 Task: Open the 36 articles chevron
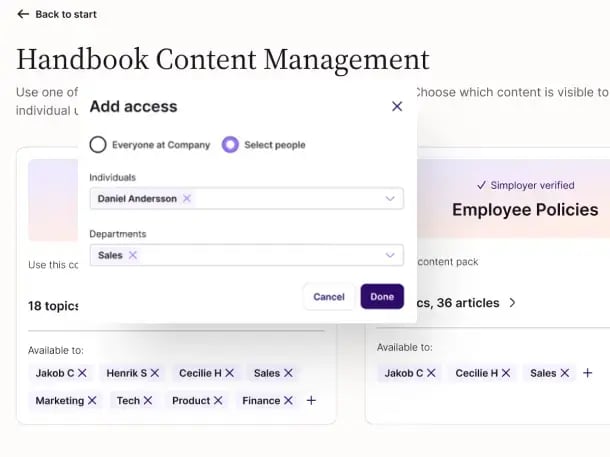coord(512,303)
